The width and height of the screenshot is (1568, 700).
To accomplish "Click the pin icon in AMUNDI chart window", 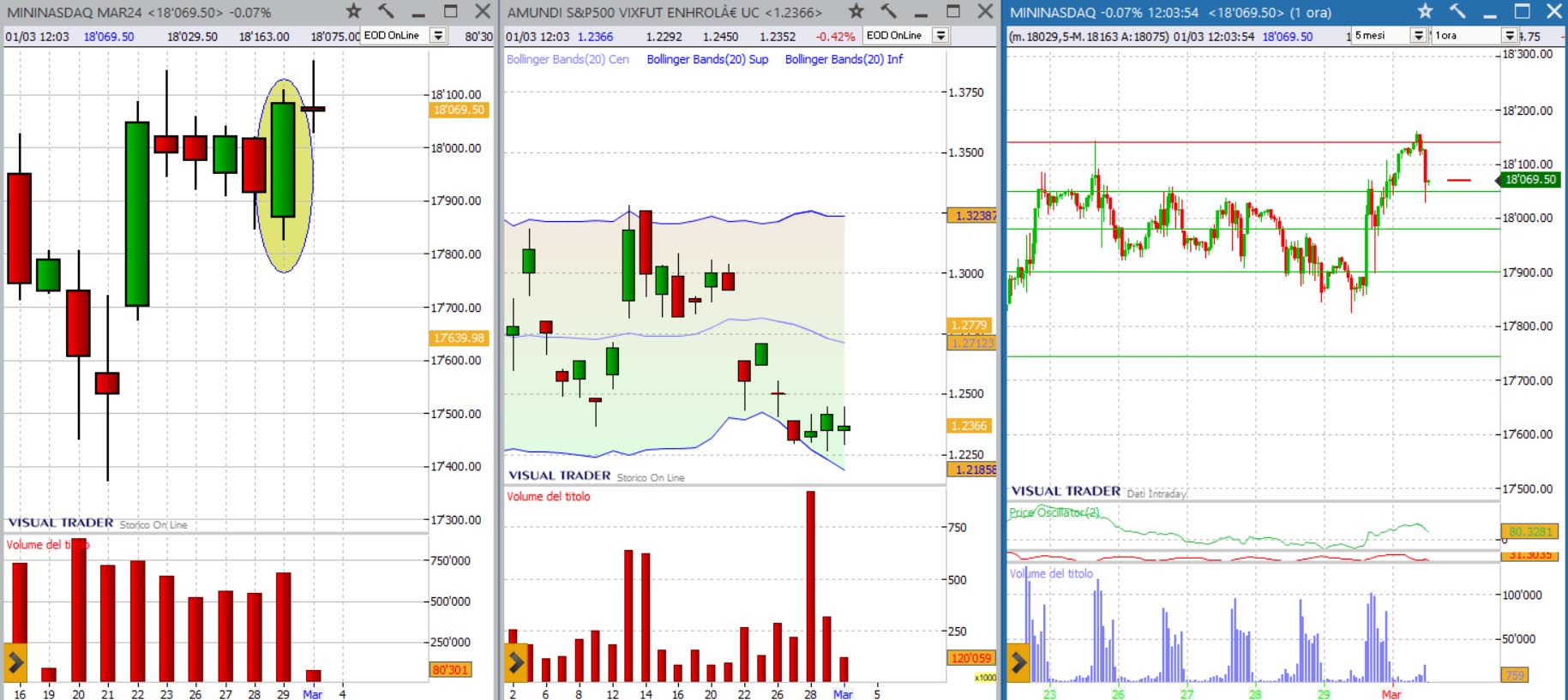I will [x=888, y=11].
